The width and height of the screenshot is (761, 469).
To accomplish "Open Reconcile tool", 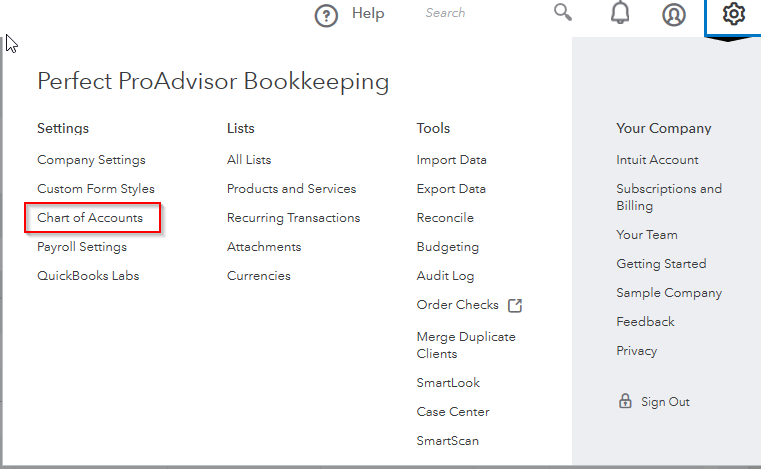I will pyautogui.click(x=445, y=218).
